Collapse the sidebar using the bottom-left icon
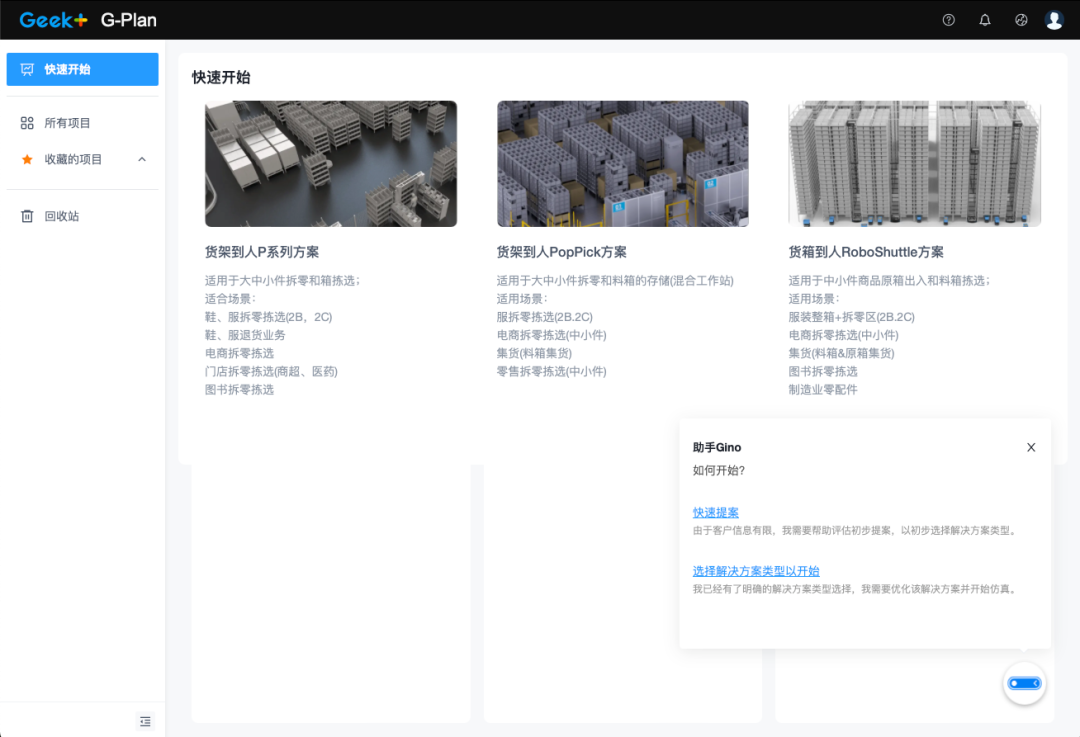The image size is (1080, 737). coord(145,721)
